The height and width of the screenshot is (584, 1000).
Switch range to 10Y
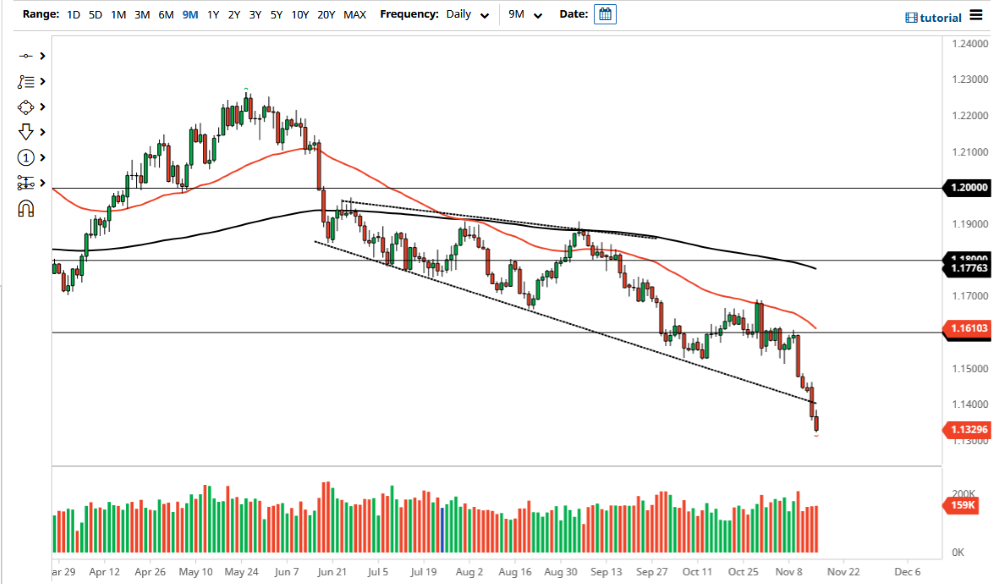tap(300, 15)
